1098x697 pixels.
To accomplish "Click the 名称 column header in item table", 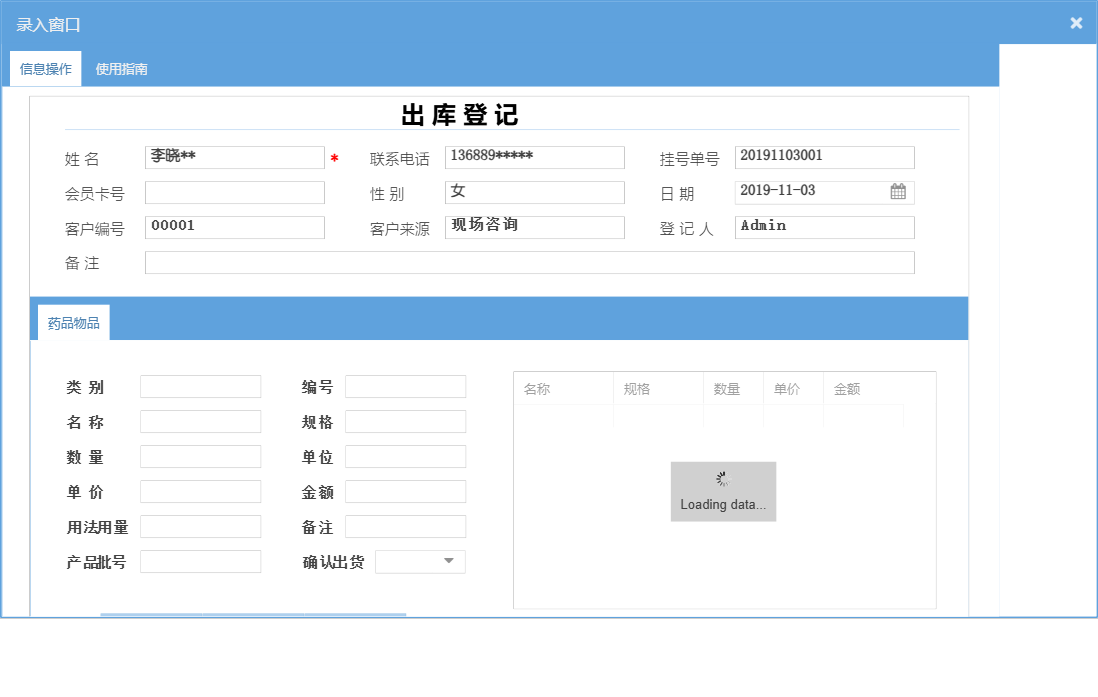I will coord(560,387).
